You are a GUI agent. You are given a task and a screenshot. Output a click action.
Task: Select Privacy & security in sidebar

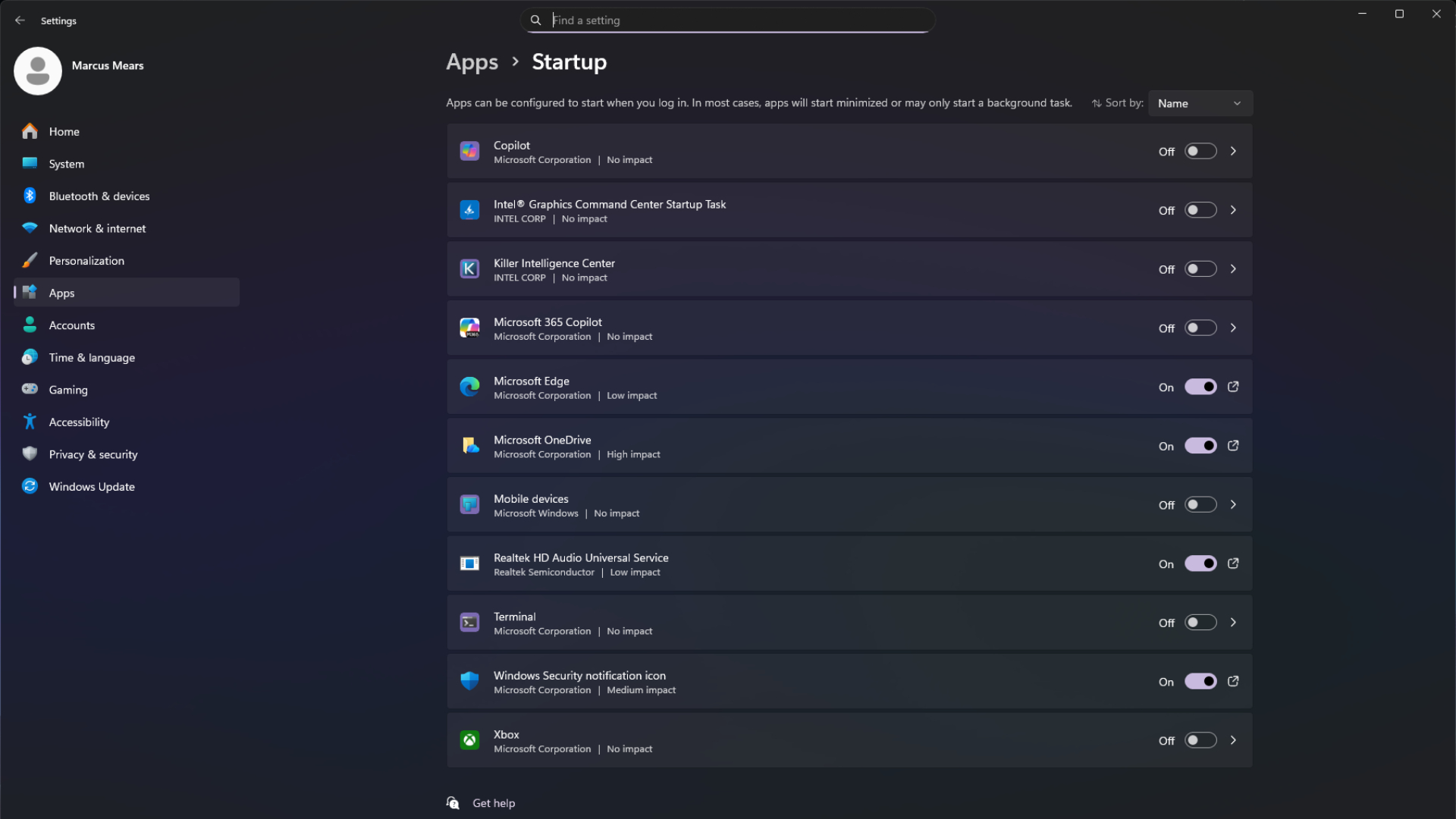30,453
